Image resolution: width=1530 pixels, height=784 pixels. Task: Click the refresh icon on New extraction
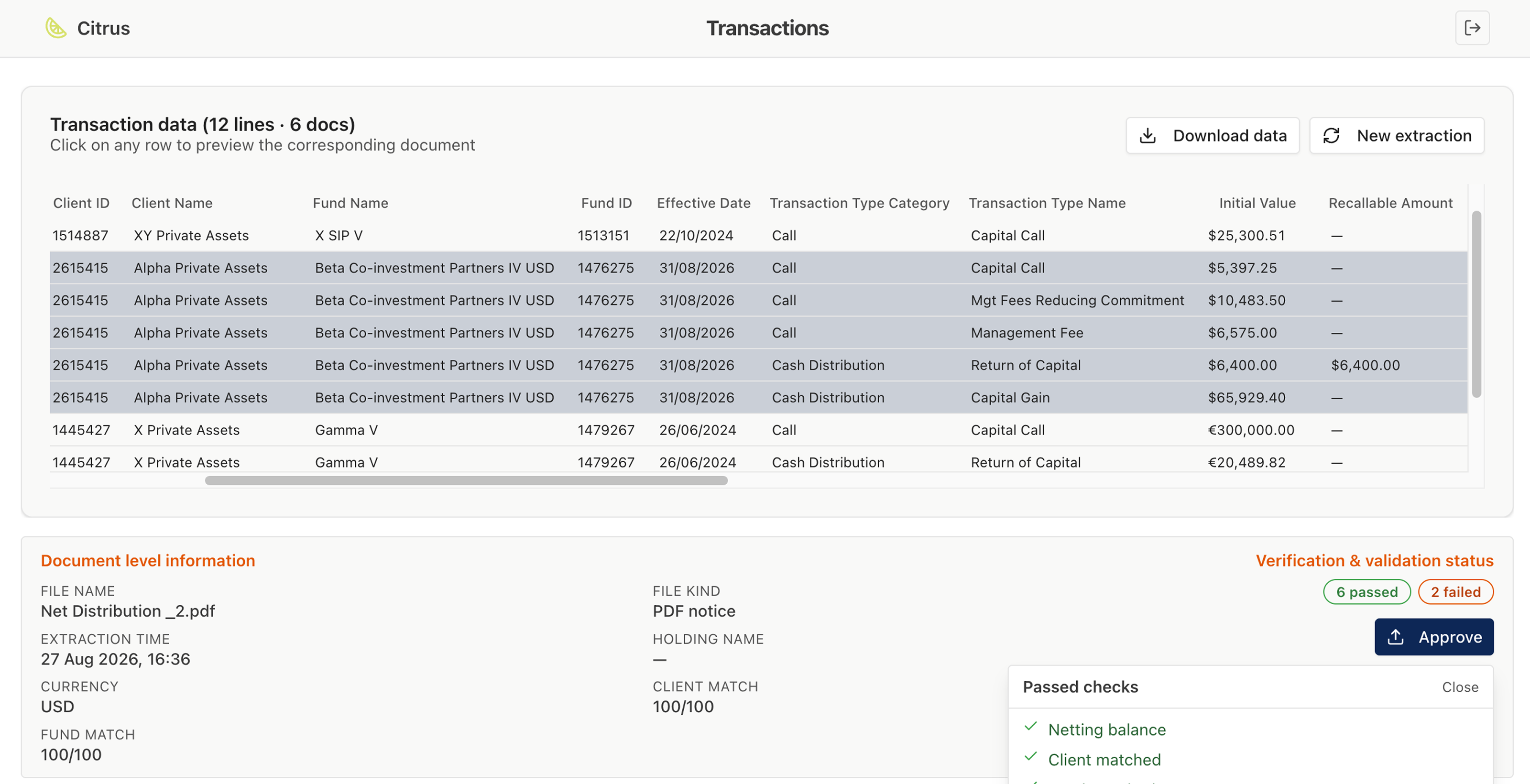click(x=1331, y=135)
